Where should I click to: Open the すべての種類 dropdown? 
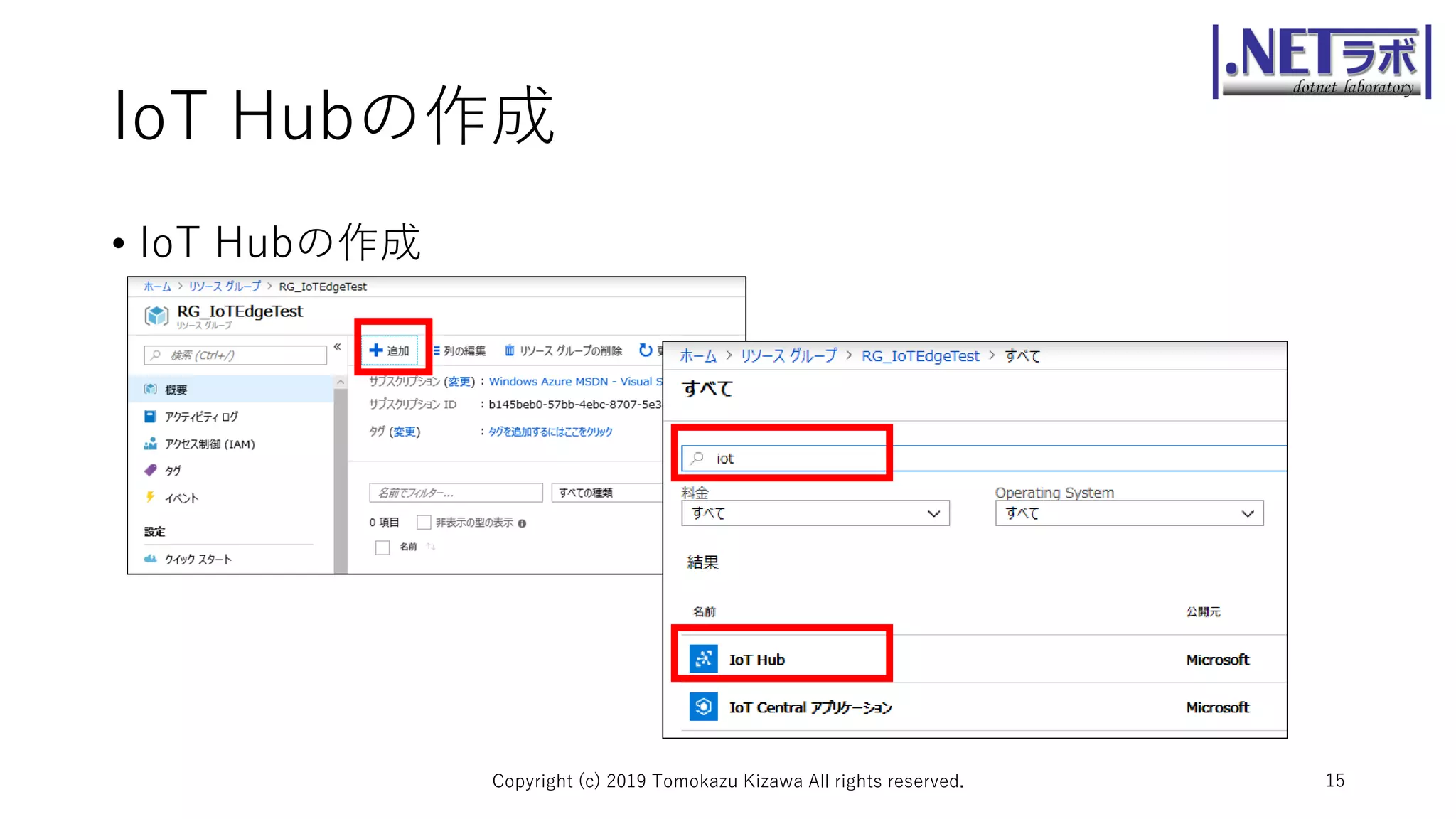click(606, 493)
